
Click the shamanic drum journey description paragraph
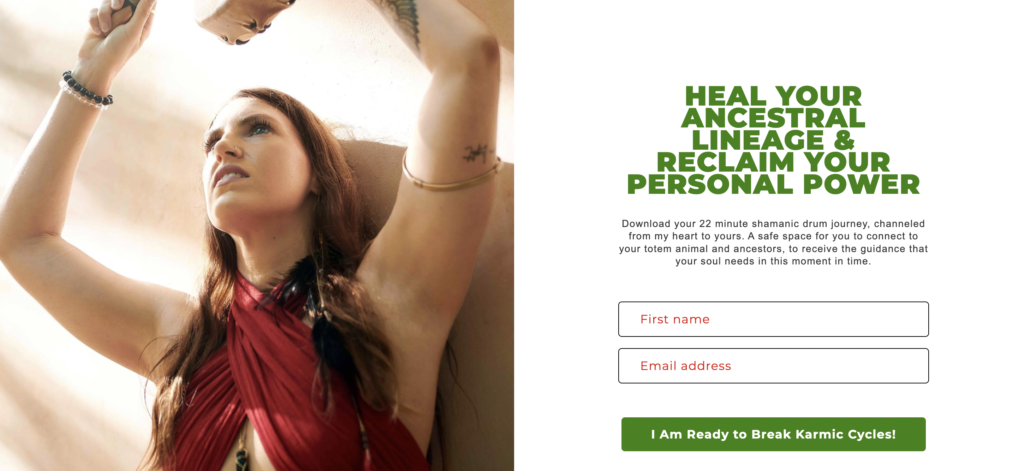click(773, 242)
